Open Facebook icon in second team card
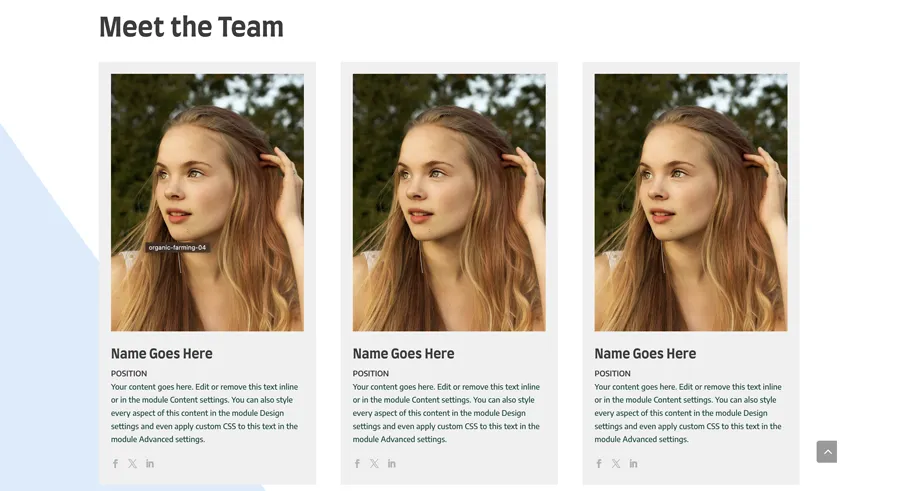The image size is (900, 491). [357, 463]
